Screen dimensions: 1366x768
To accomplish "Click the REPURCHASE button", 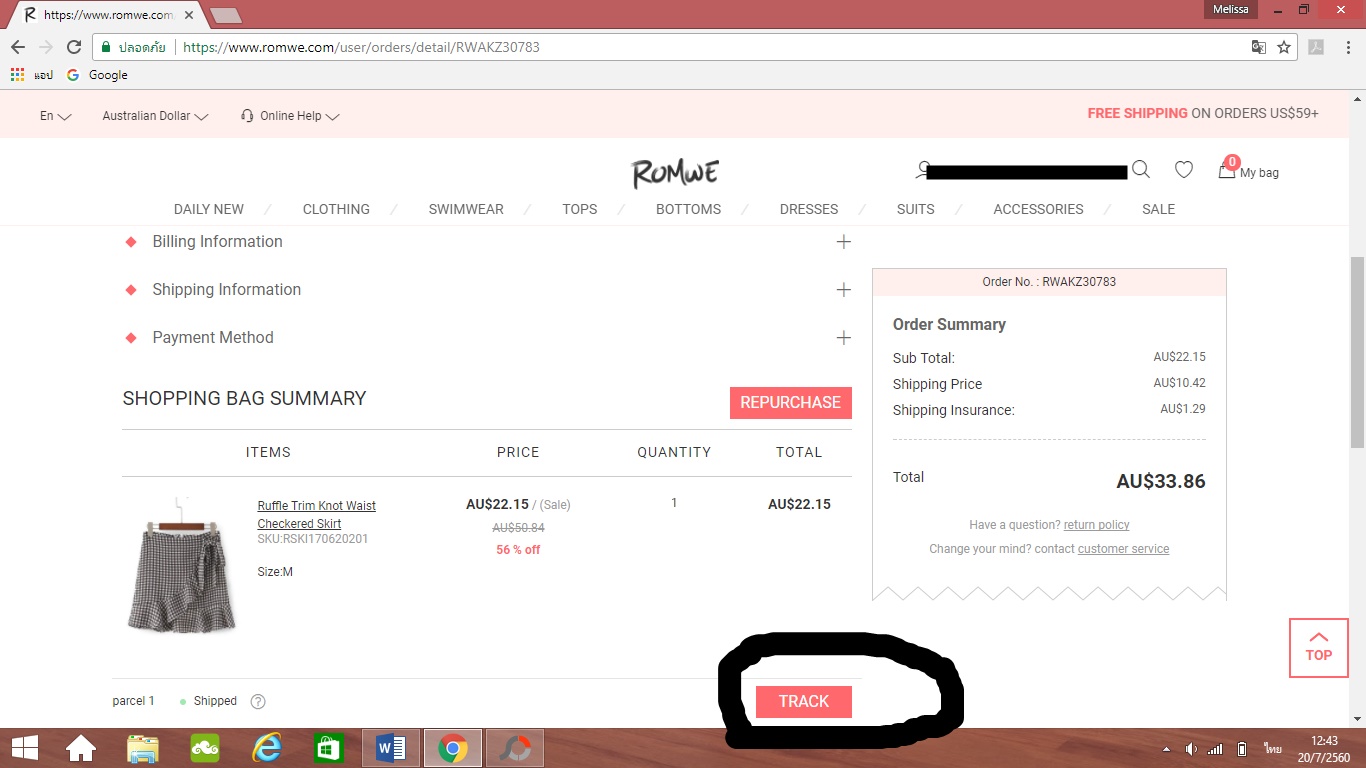I will (791, 403).
